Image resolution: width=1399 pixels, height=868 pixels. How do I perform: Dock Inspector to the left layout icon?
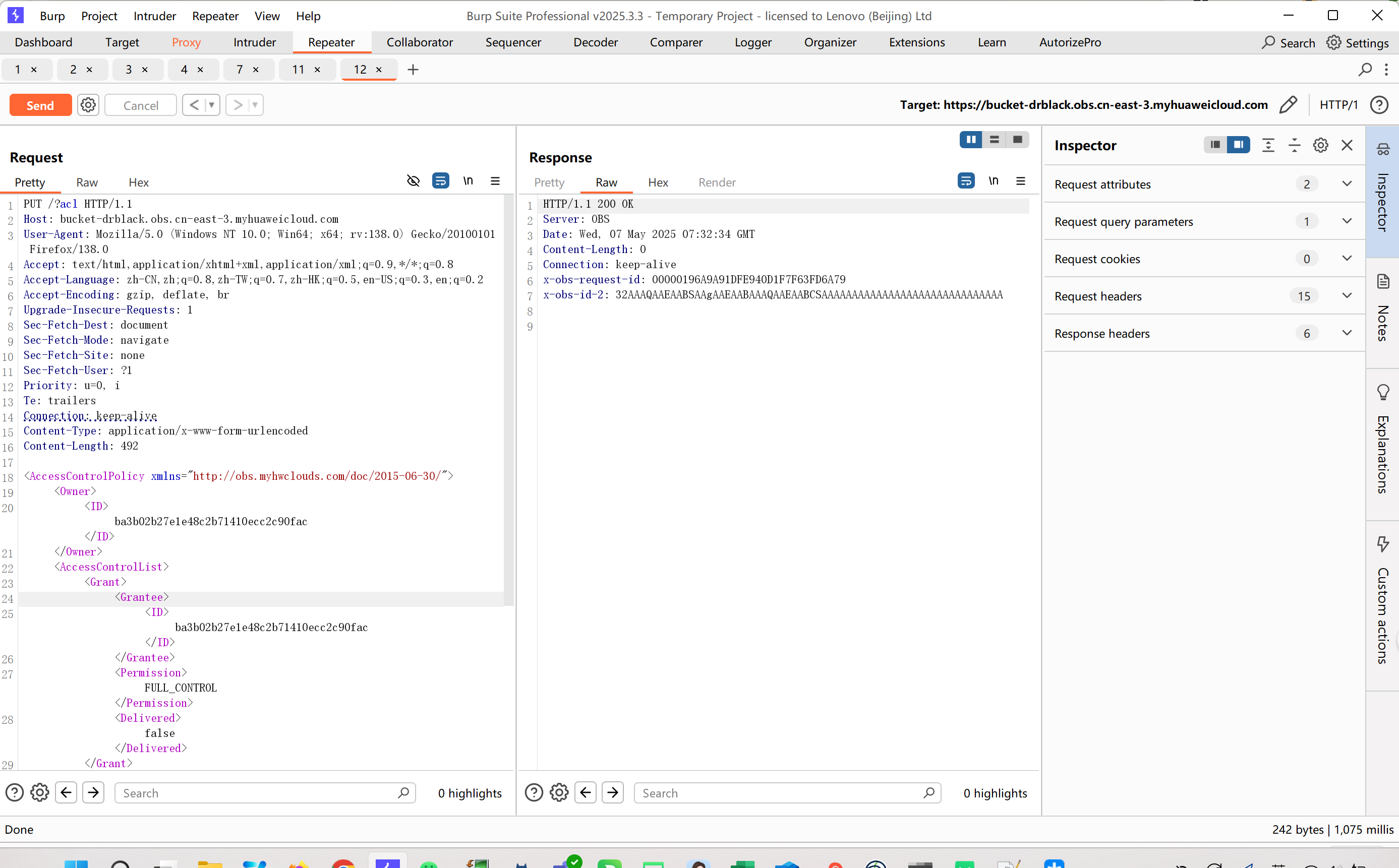(1215, 145)
